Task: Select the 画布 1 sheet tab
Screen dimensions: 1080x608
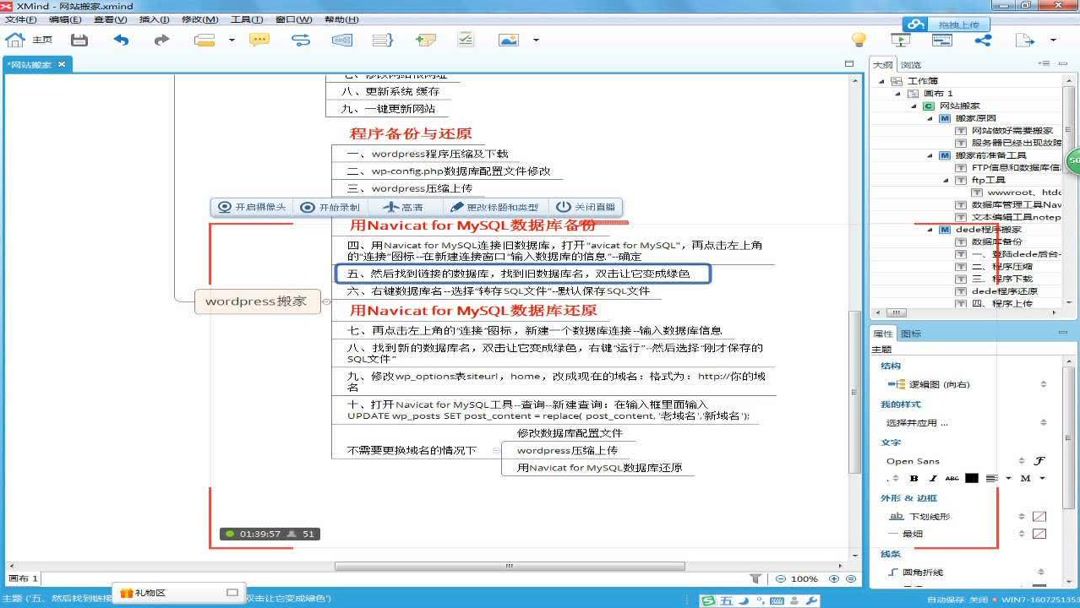Action: (22, 578)
